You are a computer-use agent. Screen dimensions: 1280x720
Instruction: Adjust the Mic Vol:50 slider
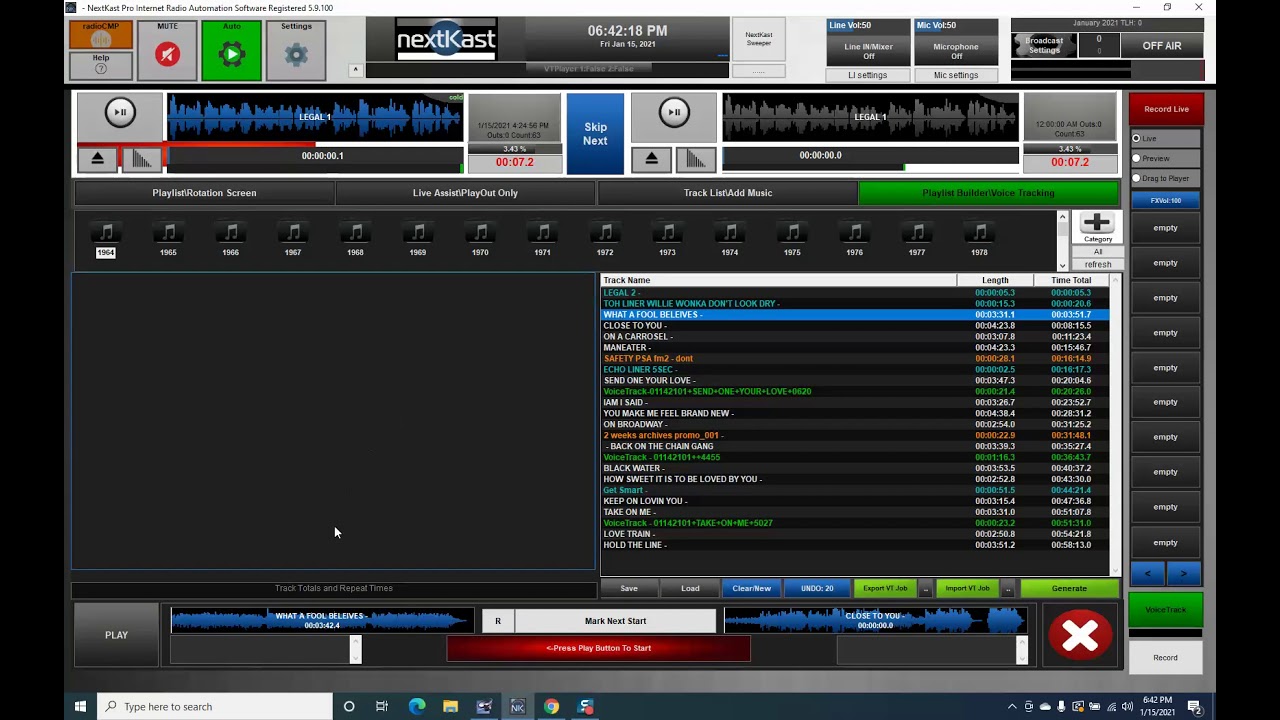956,26
